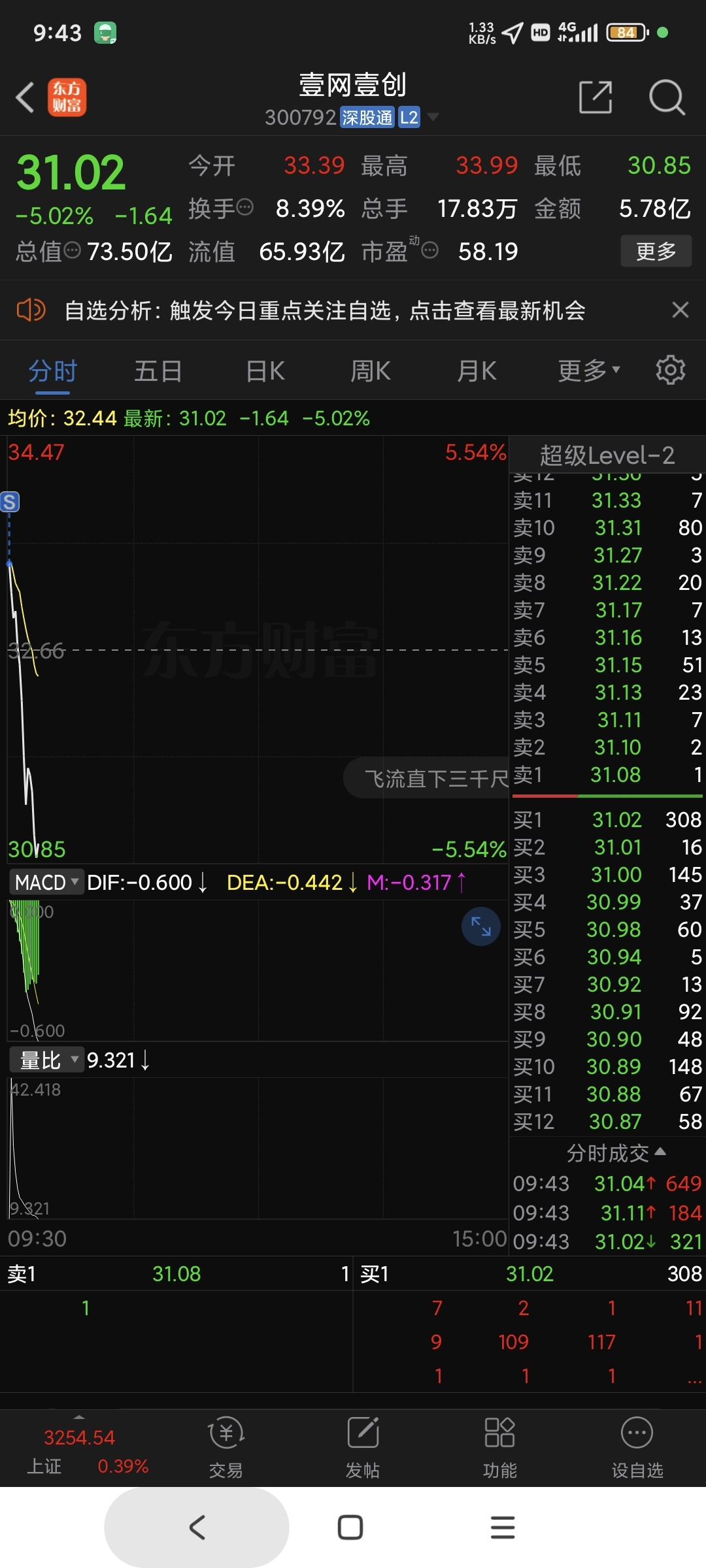Expand the stock title dropdown arrow
The image size is (706, 1568).
click(x=433, y=118)
